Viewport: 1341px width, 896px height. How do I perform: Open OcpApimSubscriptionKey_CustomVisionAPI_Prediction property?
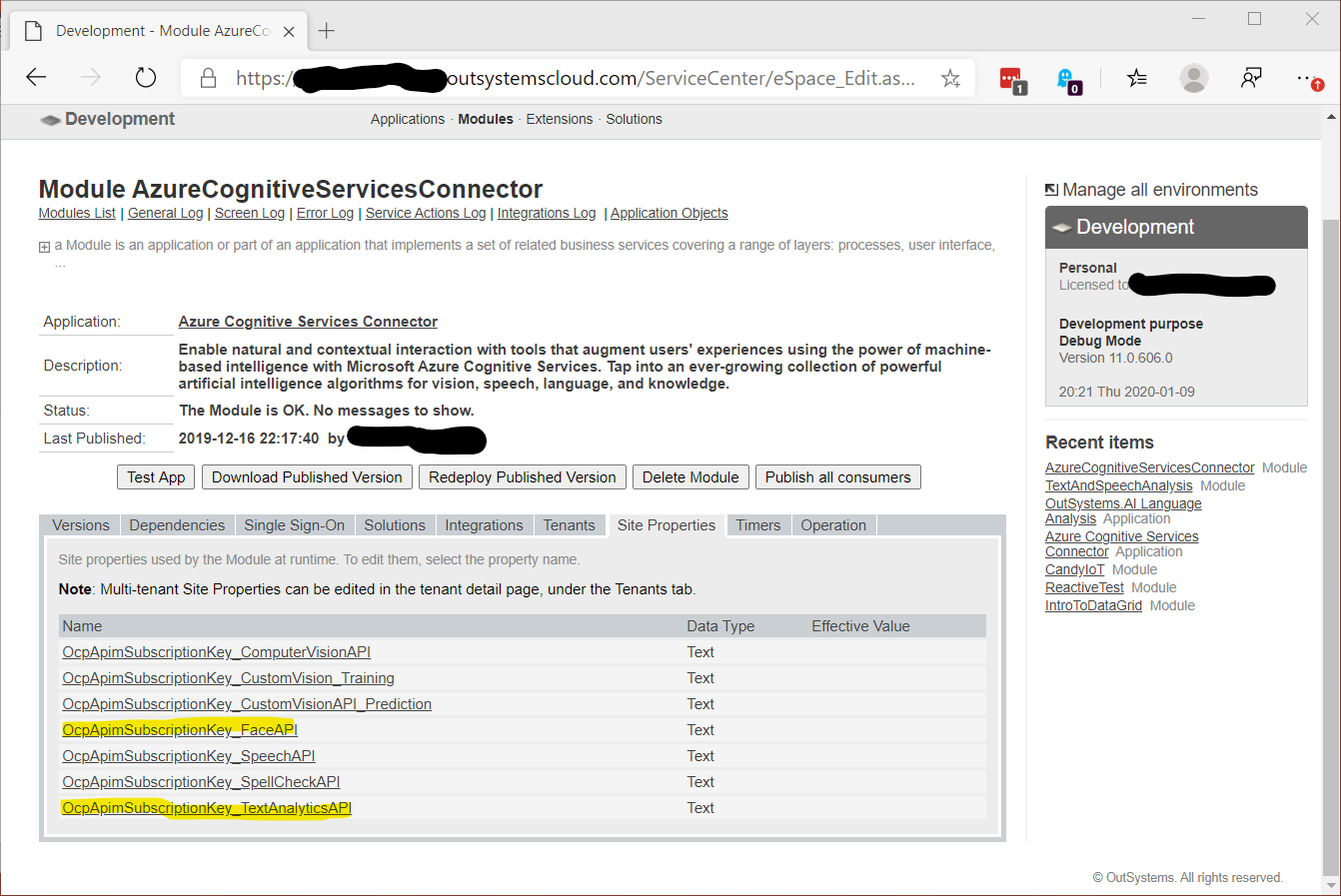click(x=247, y=704)
